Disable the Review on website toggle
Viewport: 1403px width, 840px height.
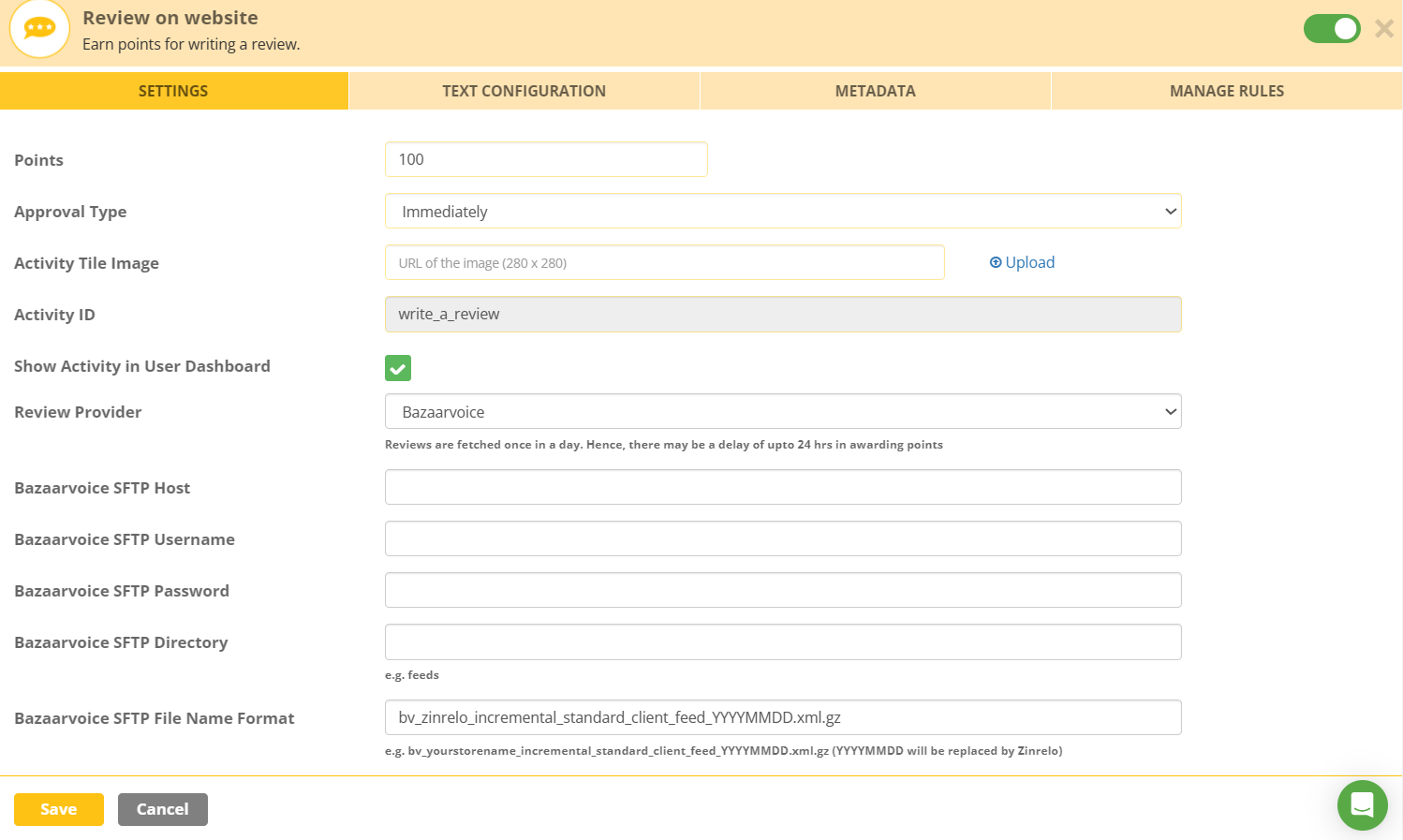coord(1332,29)
